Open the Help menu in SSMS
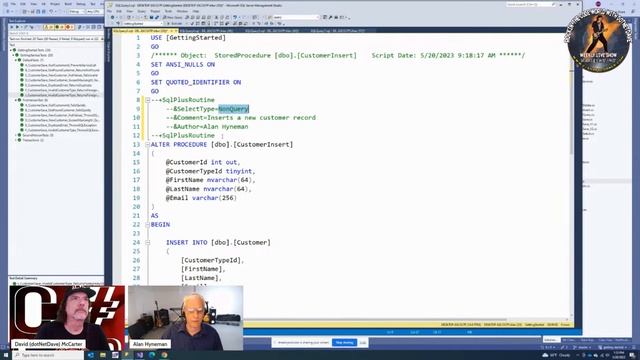Viewport: 640px width, 360px height. tap(196, 11)
